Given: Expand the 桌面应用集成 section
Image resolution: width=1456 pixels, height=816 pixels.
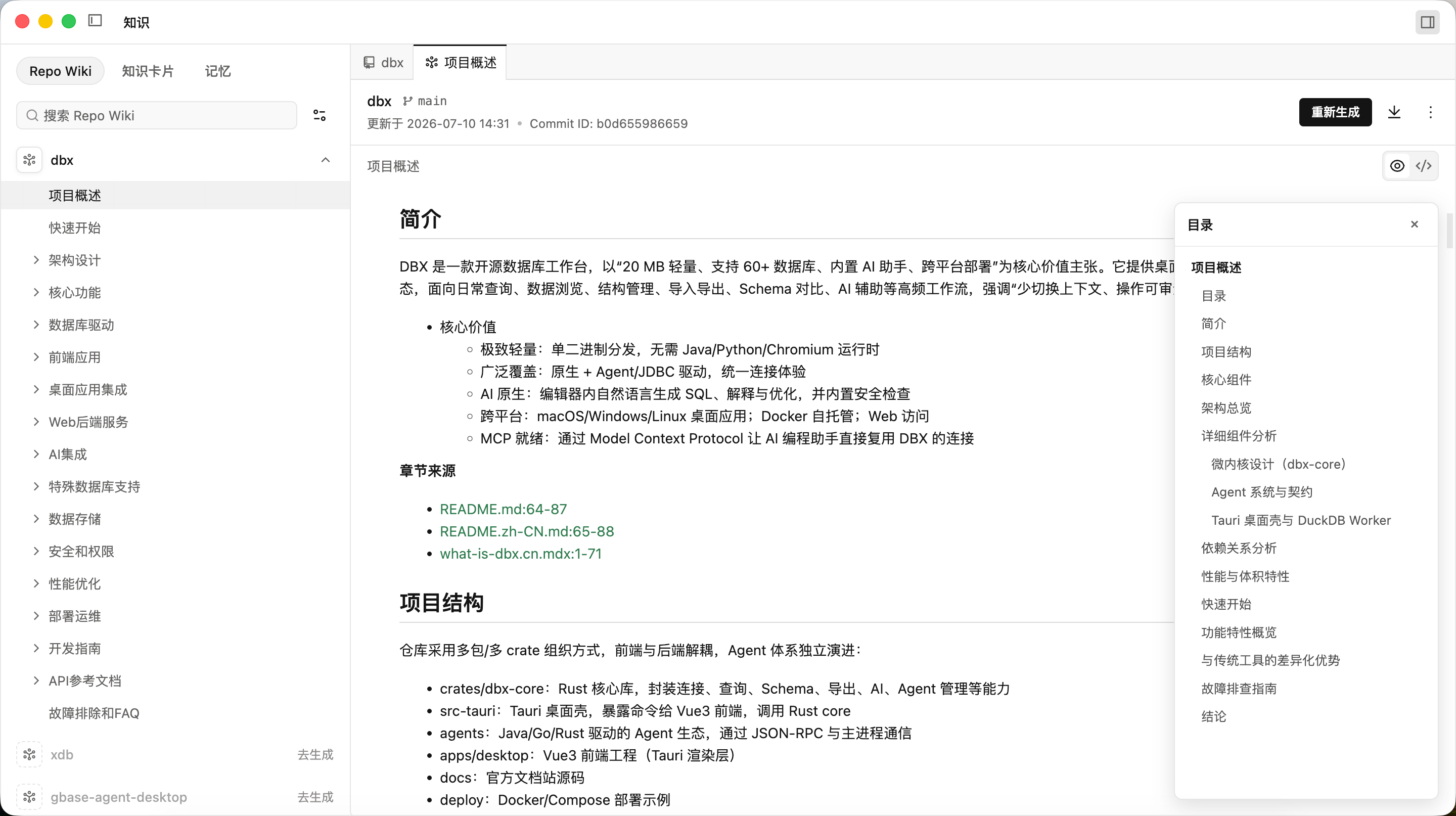Looking at the screenshot, I should pos(36,389).
